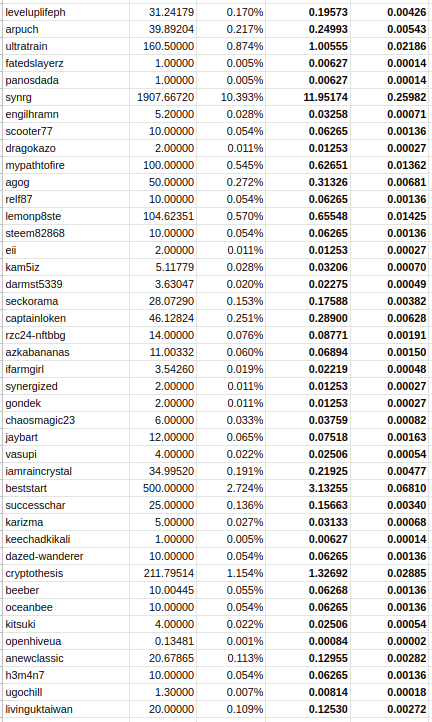Select the cell containing username synrg
Image resolution: width=432 pixels, height=722 pixels.
tap(66, 97)
